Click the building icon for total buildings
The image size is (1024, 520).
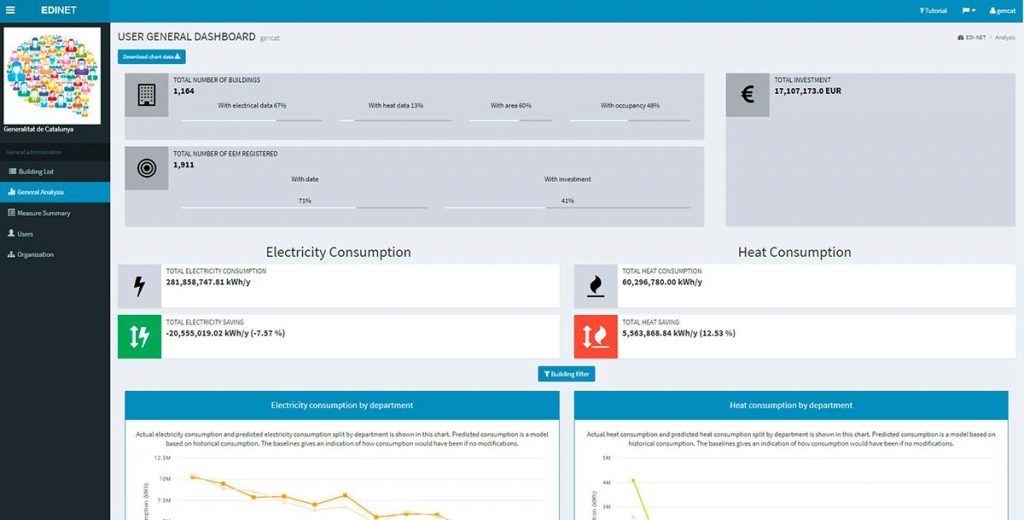click(x=146, y=95)
